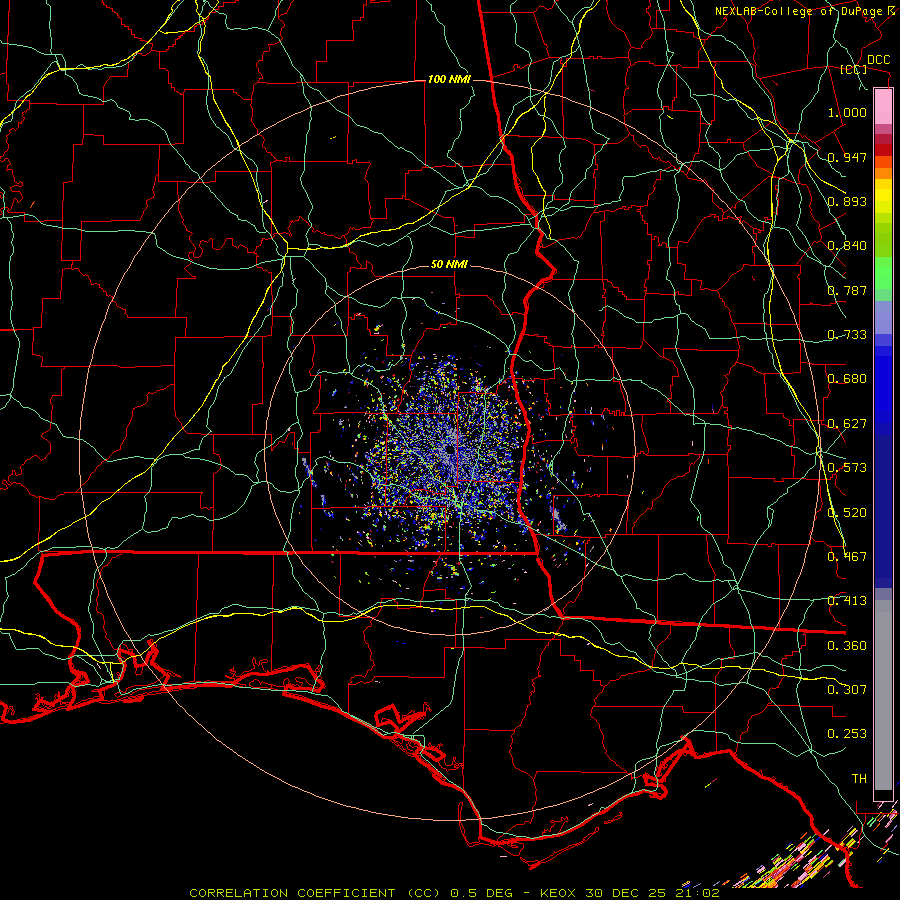Click the KEOX 30 DEC 25 21:02 timestamp

(x=630, y=893)
